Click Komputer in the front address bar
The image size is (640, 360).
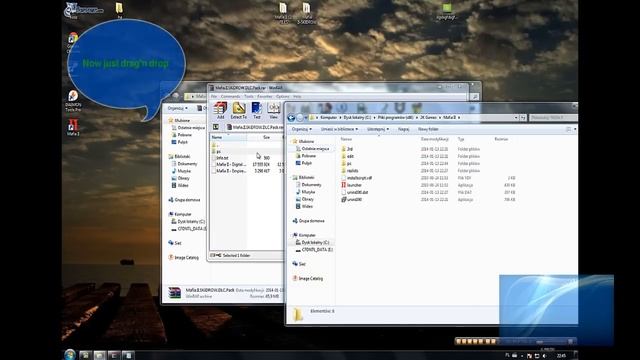point(328,118)
